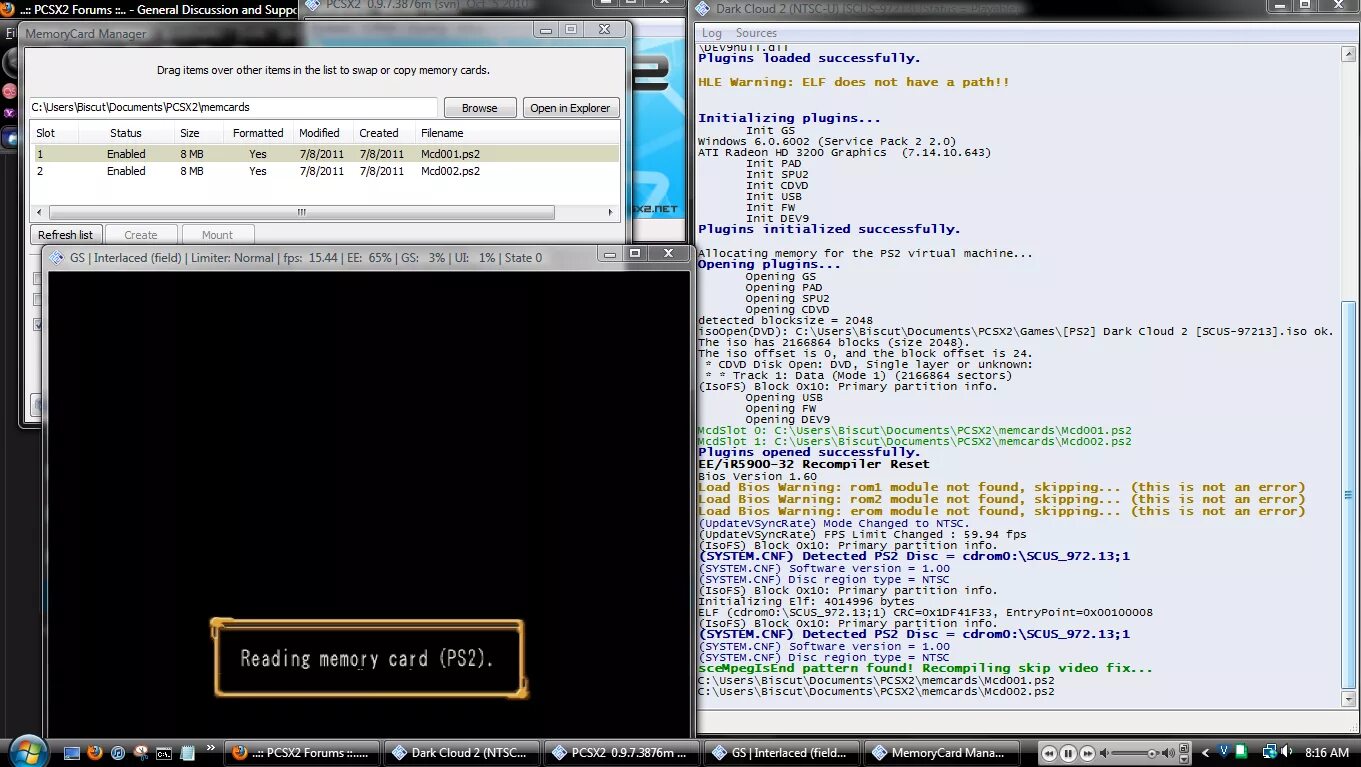
Task: Skip to next track on the taskbar player
Action: click(1087, 753)
